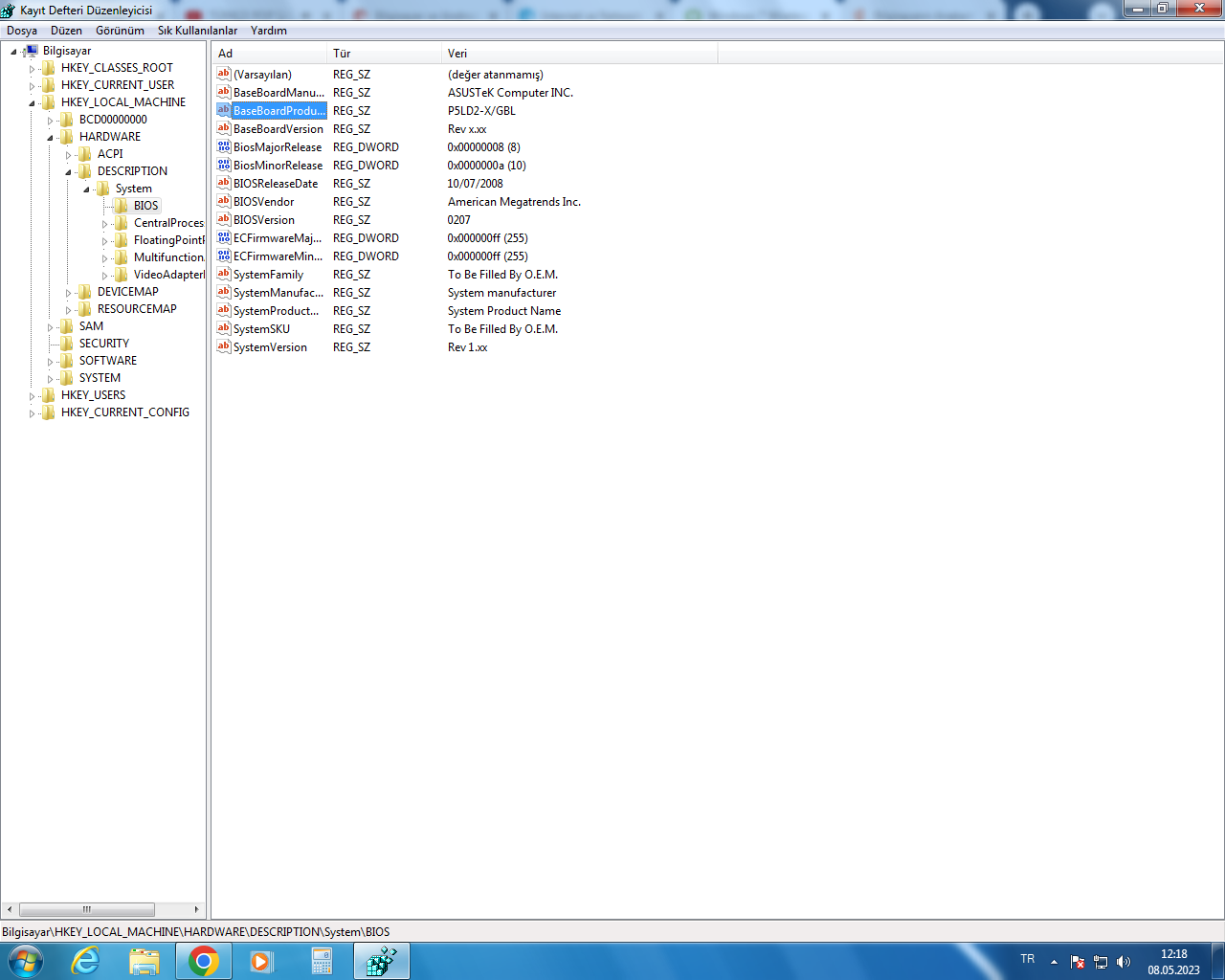Select the SystemVersion value row
Image resolution: width=1225 pixels, height=980 pixels.
click(x=270, y=347)
